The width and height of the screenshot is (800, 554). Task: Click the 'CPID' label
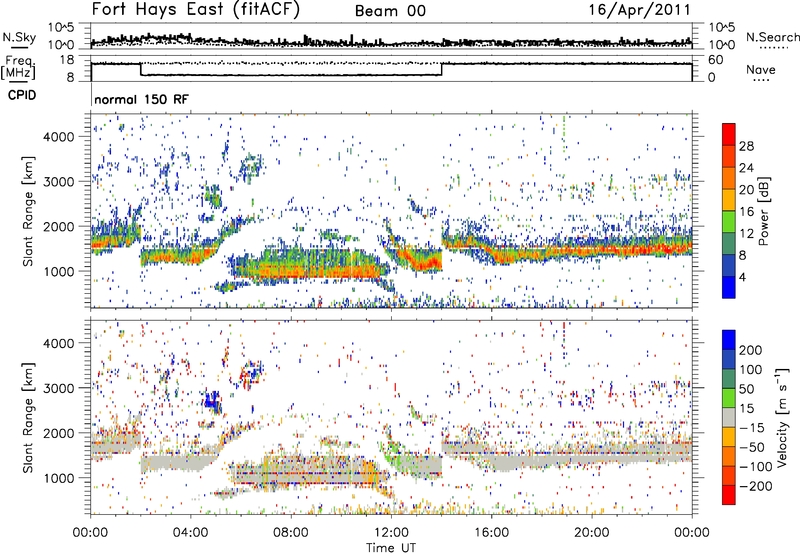22,95
